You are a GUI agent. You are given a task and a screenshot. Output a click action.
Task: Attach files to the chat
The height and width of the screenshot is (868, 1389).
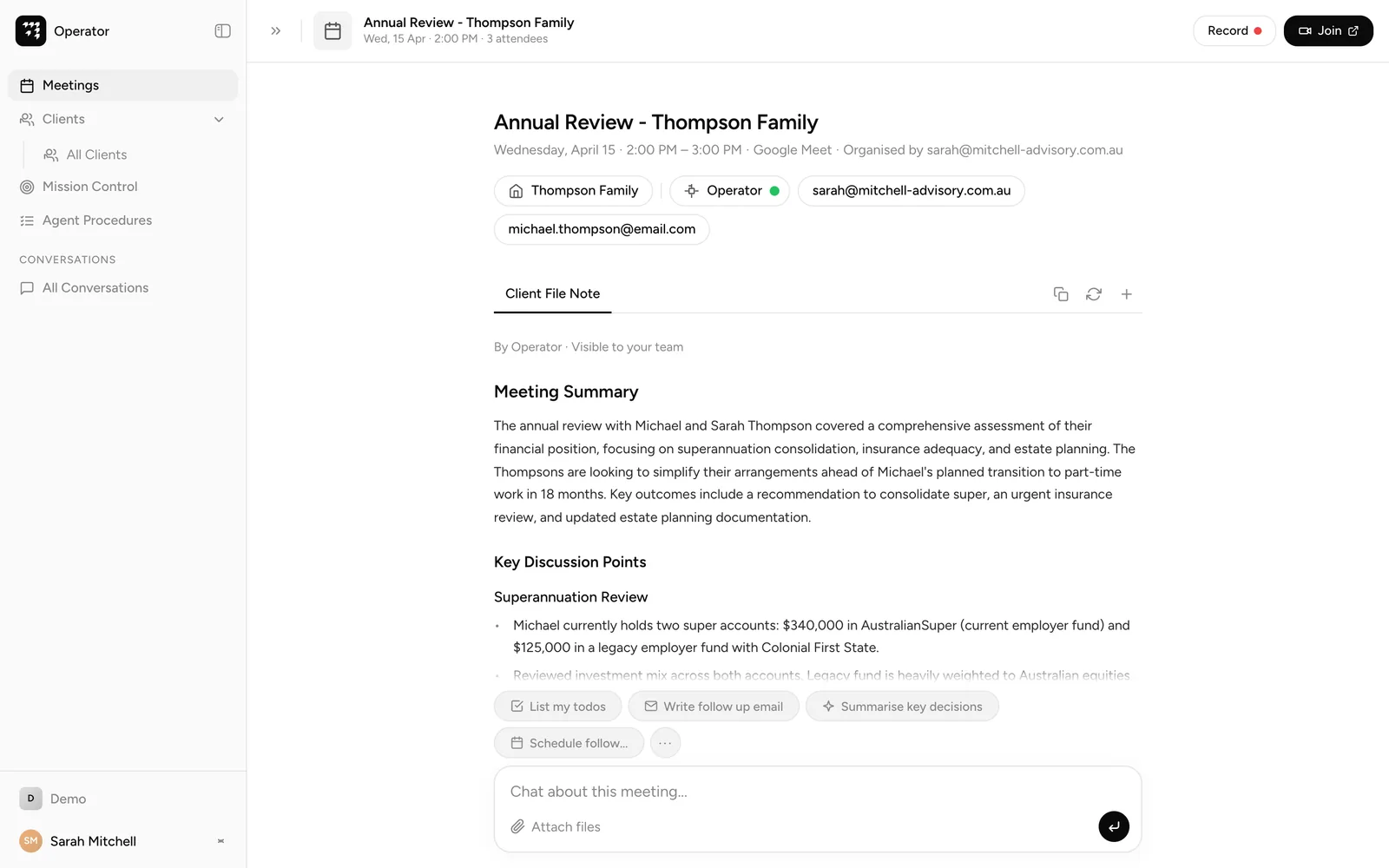(x=556, y=826)
